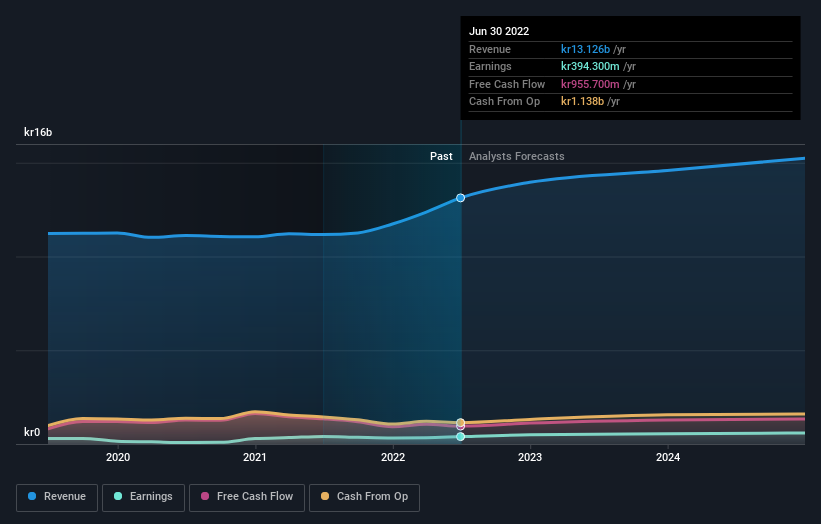Click the 2024 x-axis label
This screenshot has height=524, width=821.
(x=668, y=458)
